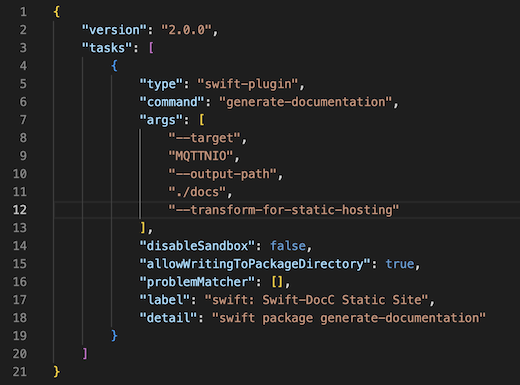Click the "--output-path" argument
The image size is (520, 385).
click(222, 174)
